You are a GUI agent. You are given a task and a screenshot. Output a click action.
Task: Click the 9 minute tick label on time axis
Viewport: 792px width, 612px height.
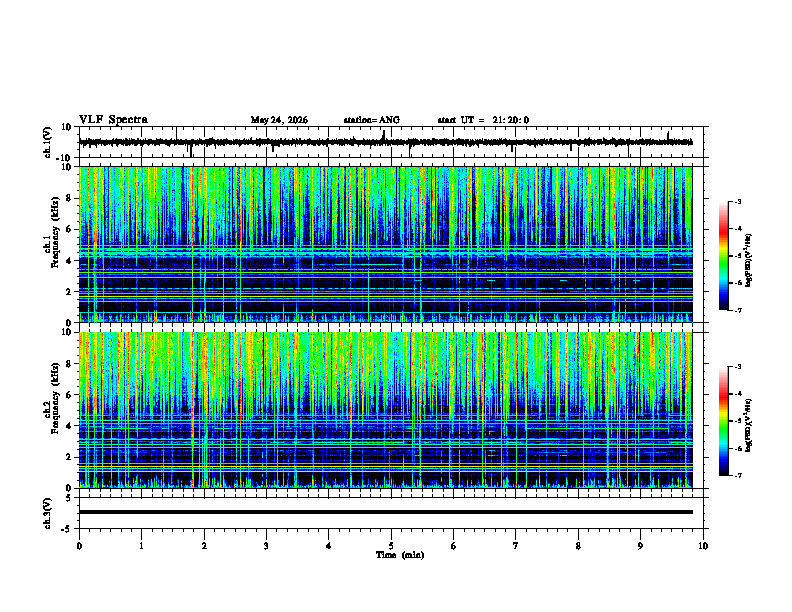tap(640, 546)
